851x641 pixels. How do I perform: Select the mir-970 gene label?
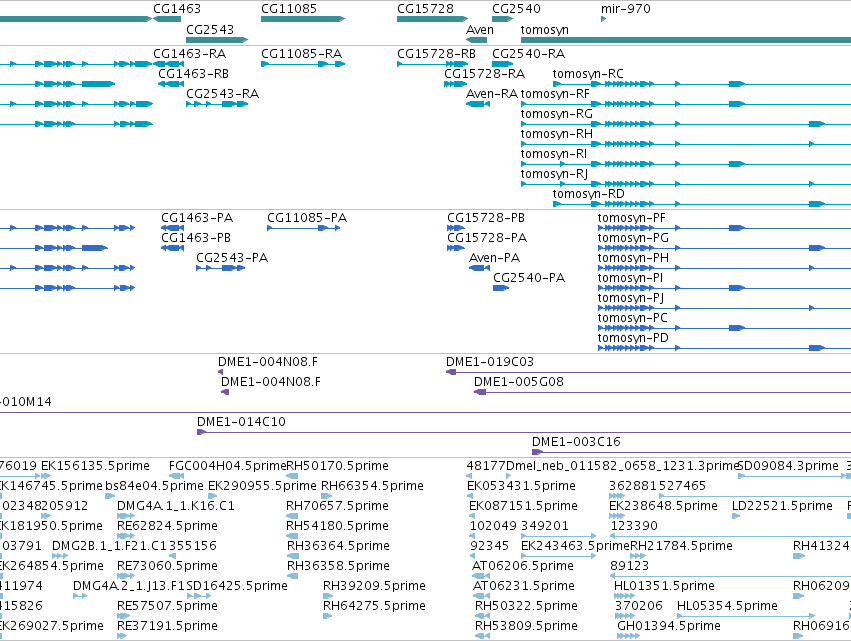(x=626, y=9)
